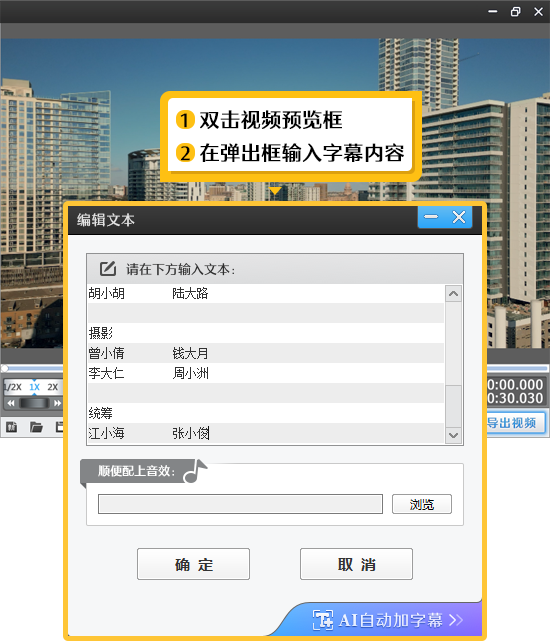Click the text line 李大仁 周小洲

[x=266, y=373]
